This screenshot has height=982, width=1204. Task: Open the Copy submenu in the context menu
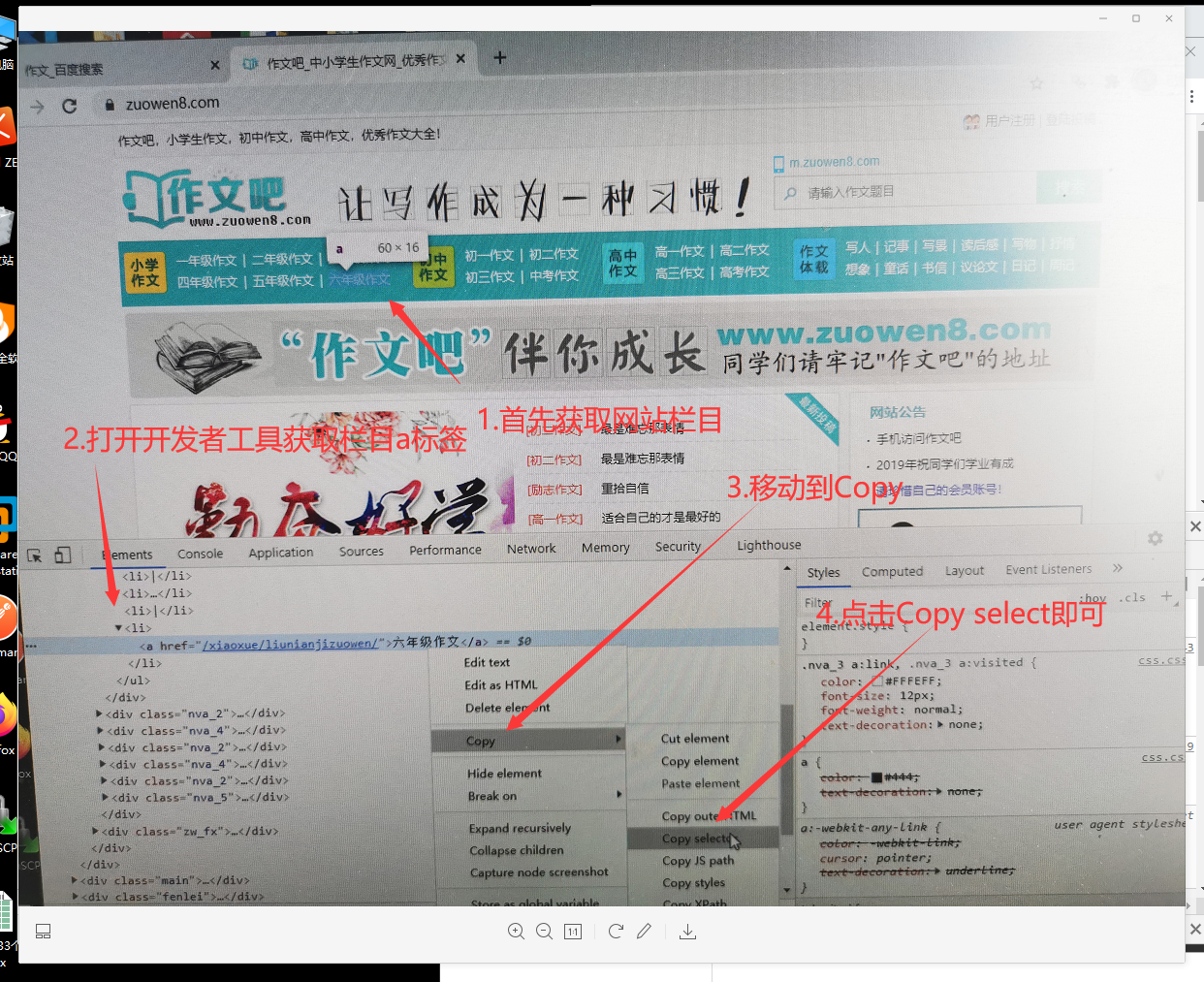(x=528, y=741)
